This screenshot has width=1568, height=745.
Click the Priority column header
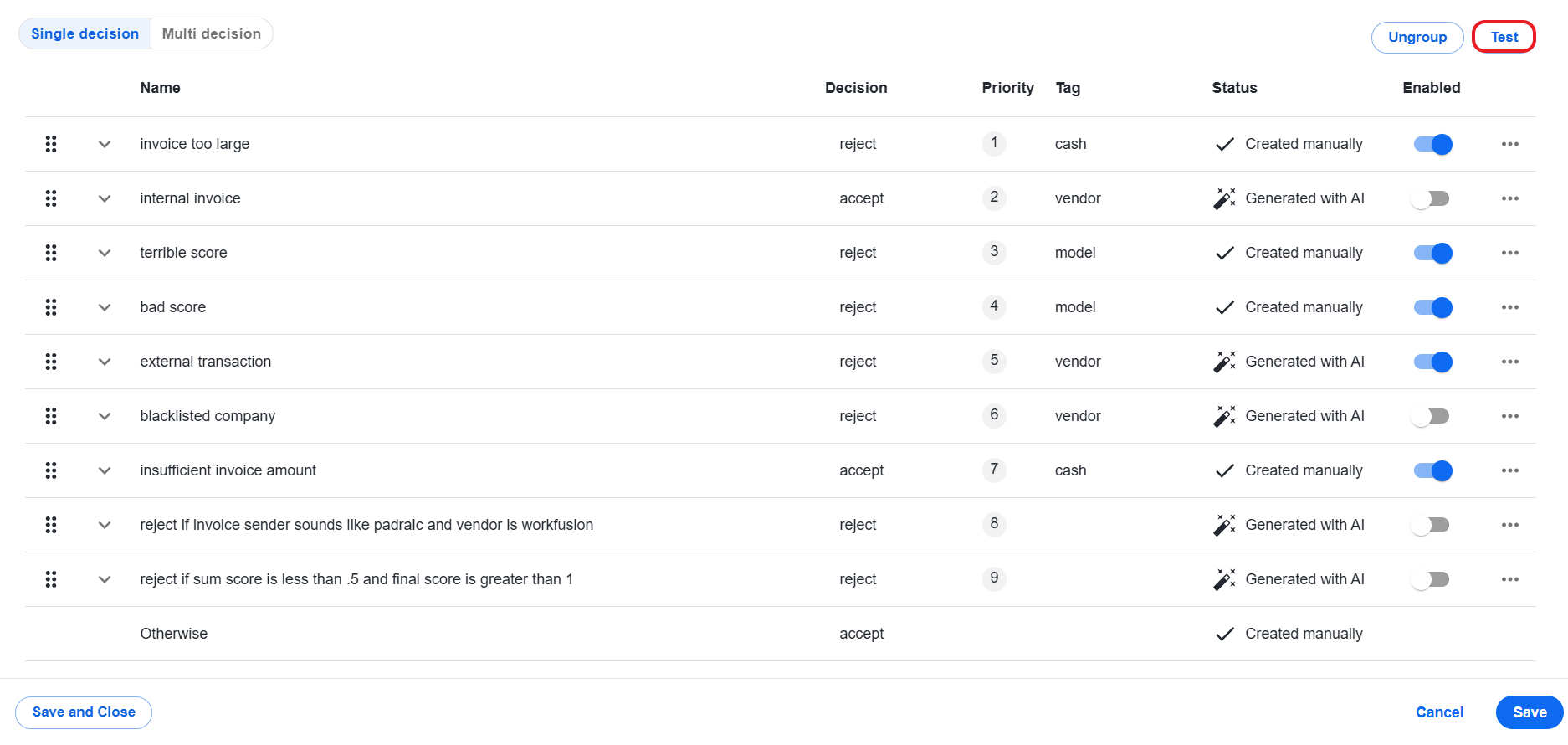click(1007, 88)
